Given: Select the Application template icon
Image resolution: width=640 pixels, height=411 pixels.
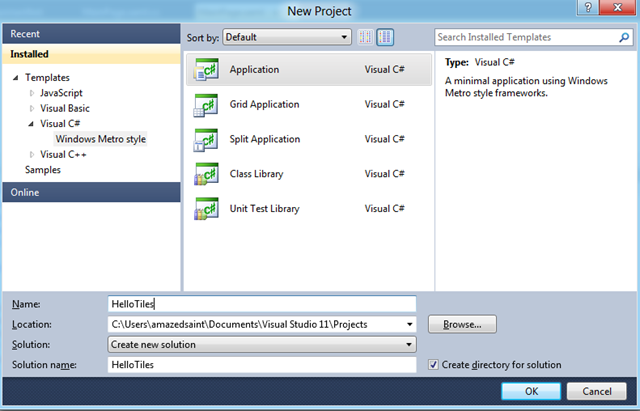Looking at the screenshot, I should (206, 69).
